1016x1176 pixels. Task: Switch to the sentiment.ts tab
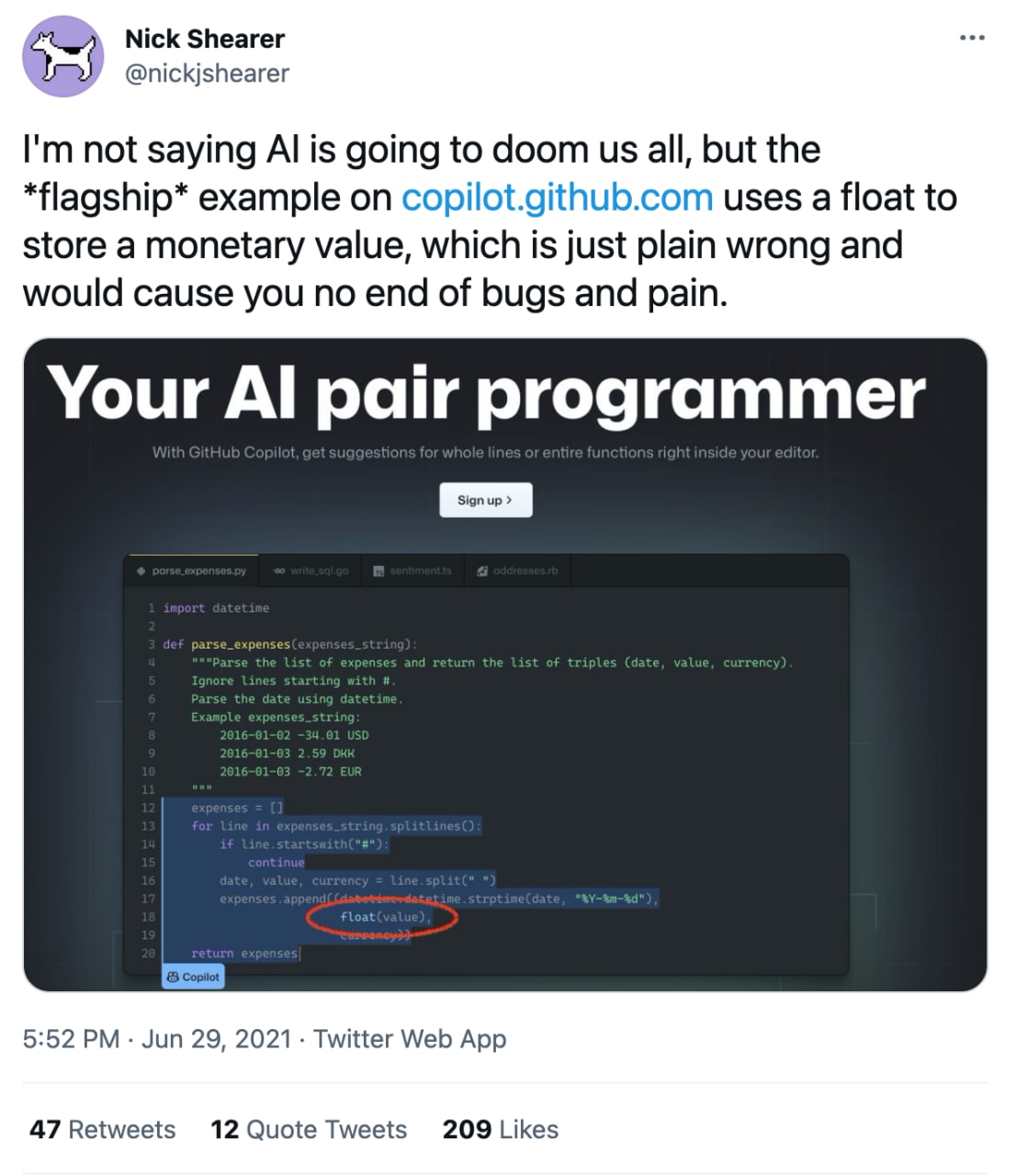click(x=412, y=571)
